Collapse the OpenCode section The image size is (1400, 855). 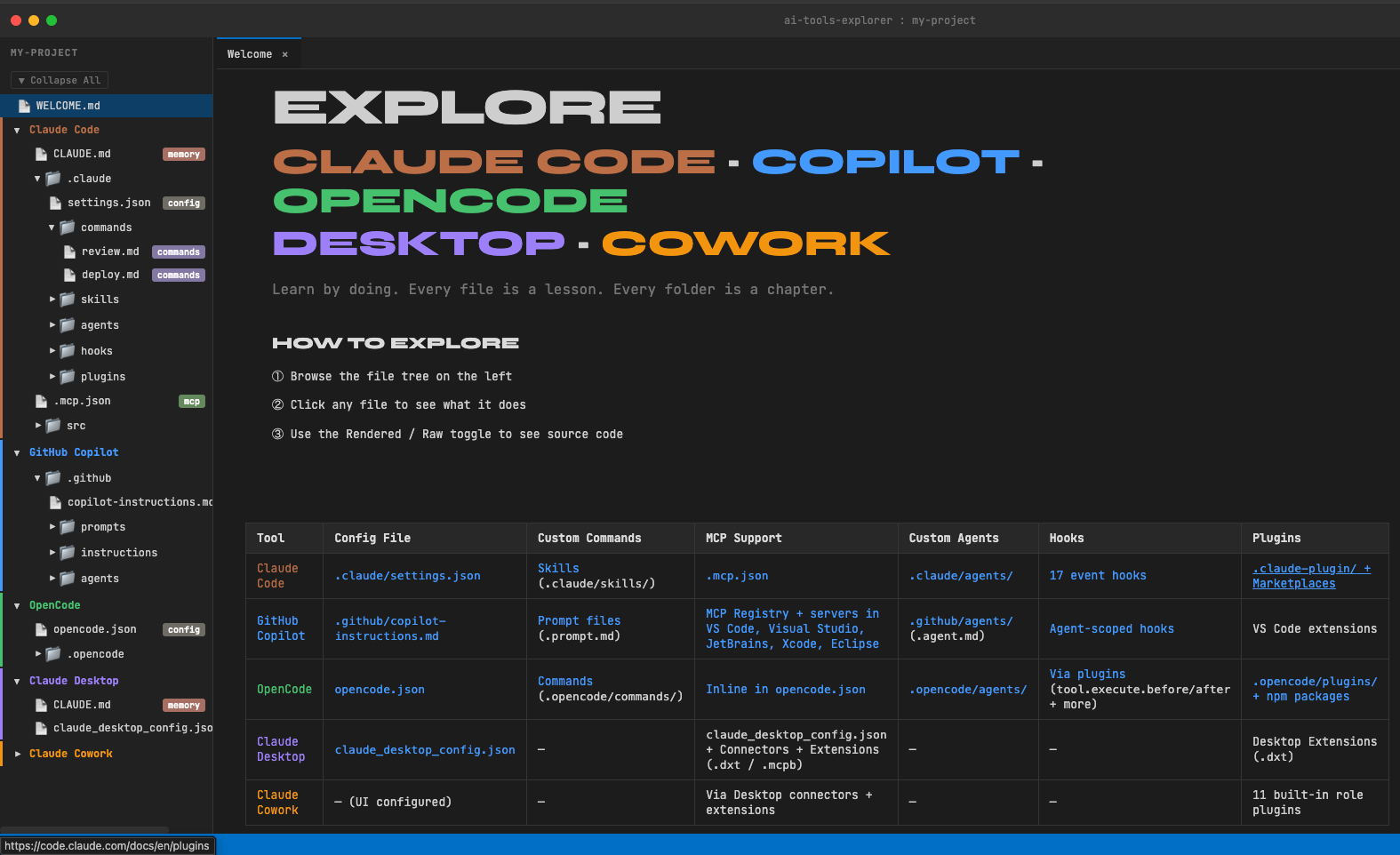tap(17, 606)
